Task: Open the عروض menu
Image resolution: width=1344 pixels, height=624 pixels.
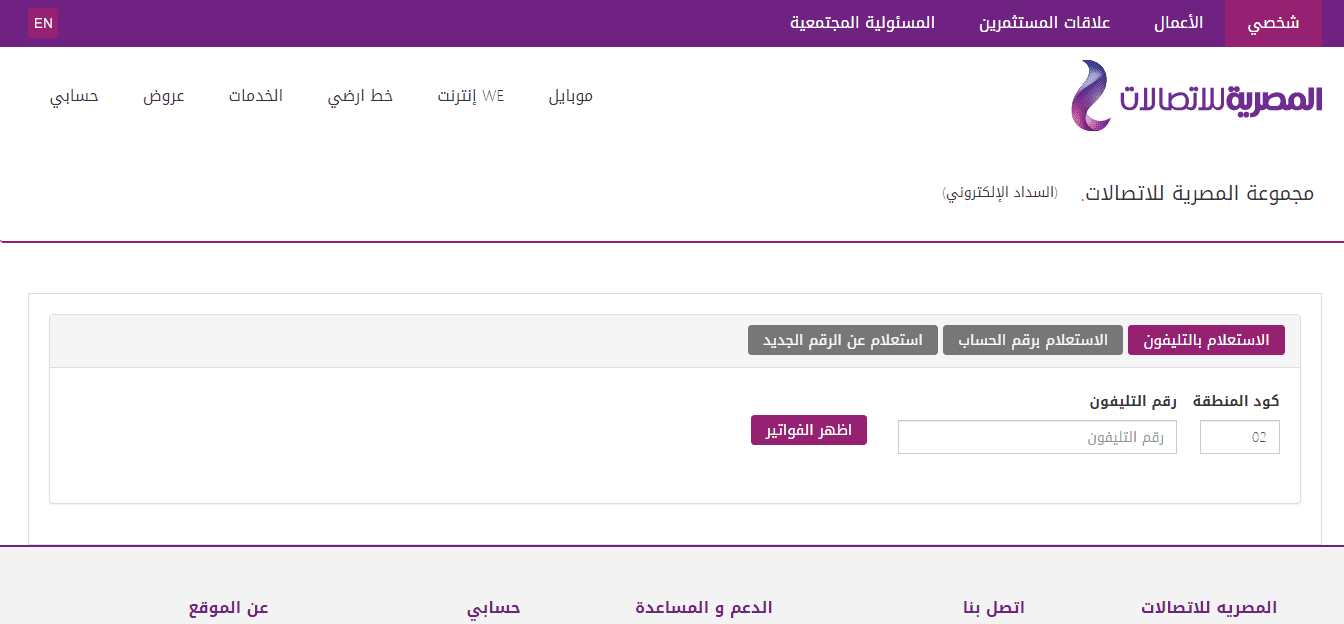Action: [x=164, y=96]
